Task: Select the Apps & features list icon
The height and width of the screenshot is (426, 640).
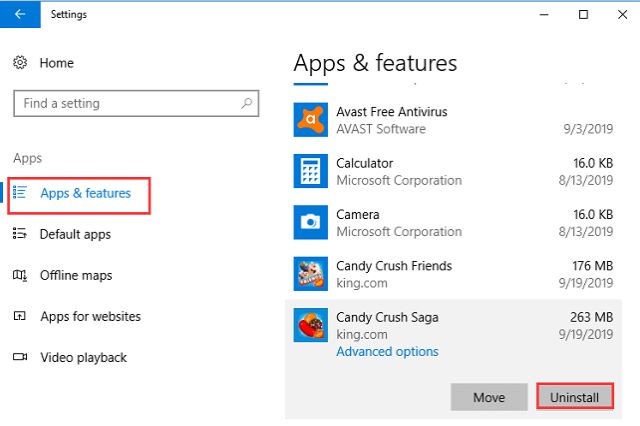Action: [20, 192]
